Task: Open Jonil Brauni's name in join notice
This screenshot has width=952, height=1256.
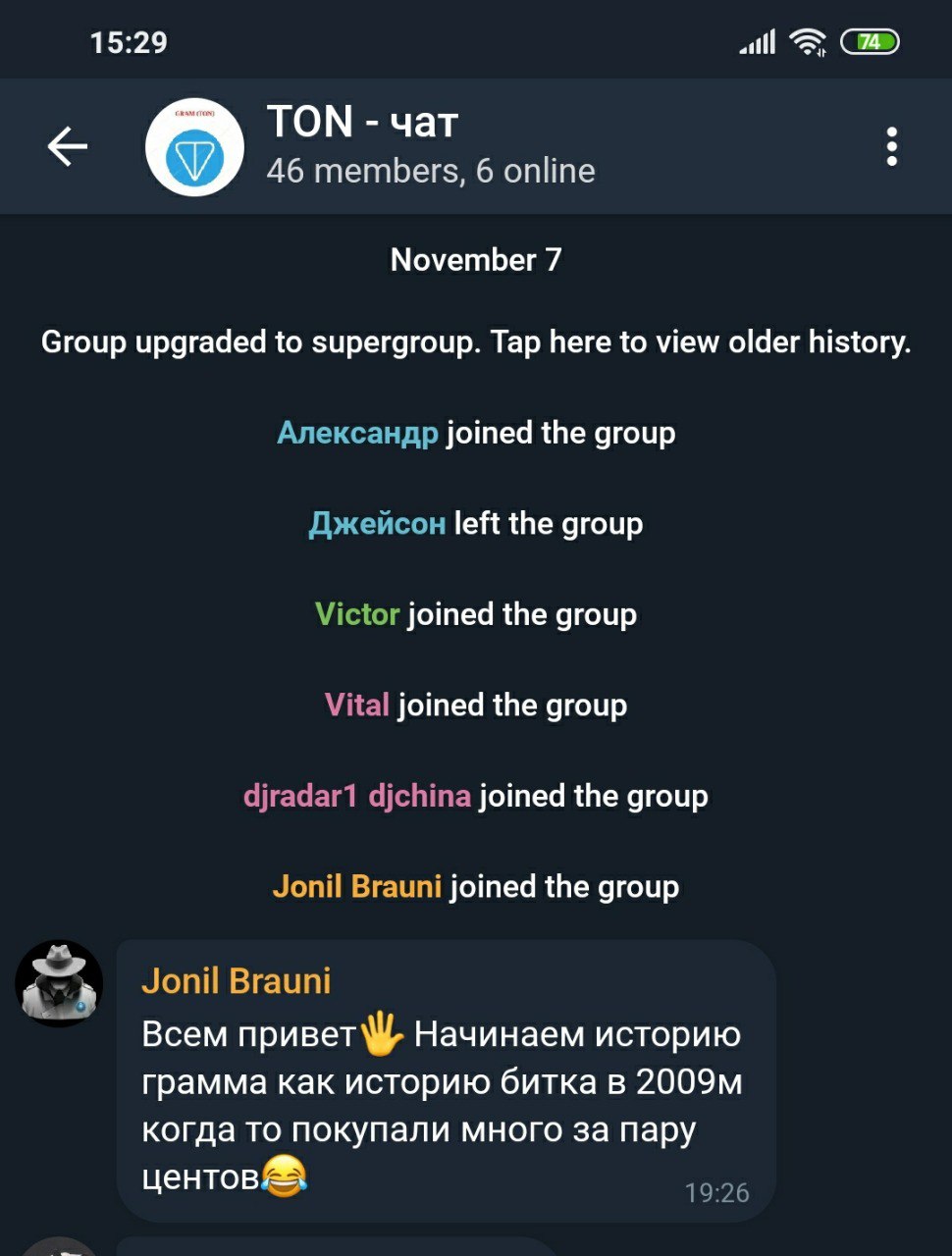Action: coord(357,887)
